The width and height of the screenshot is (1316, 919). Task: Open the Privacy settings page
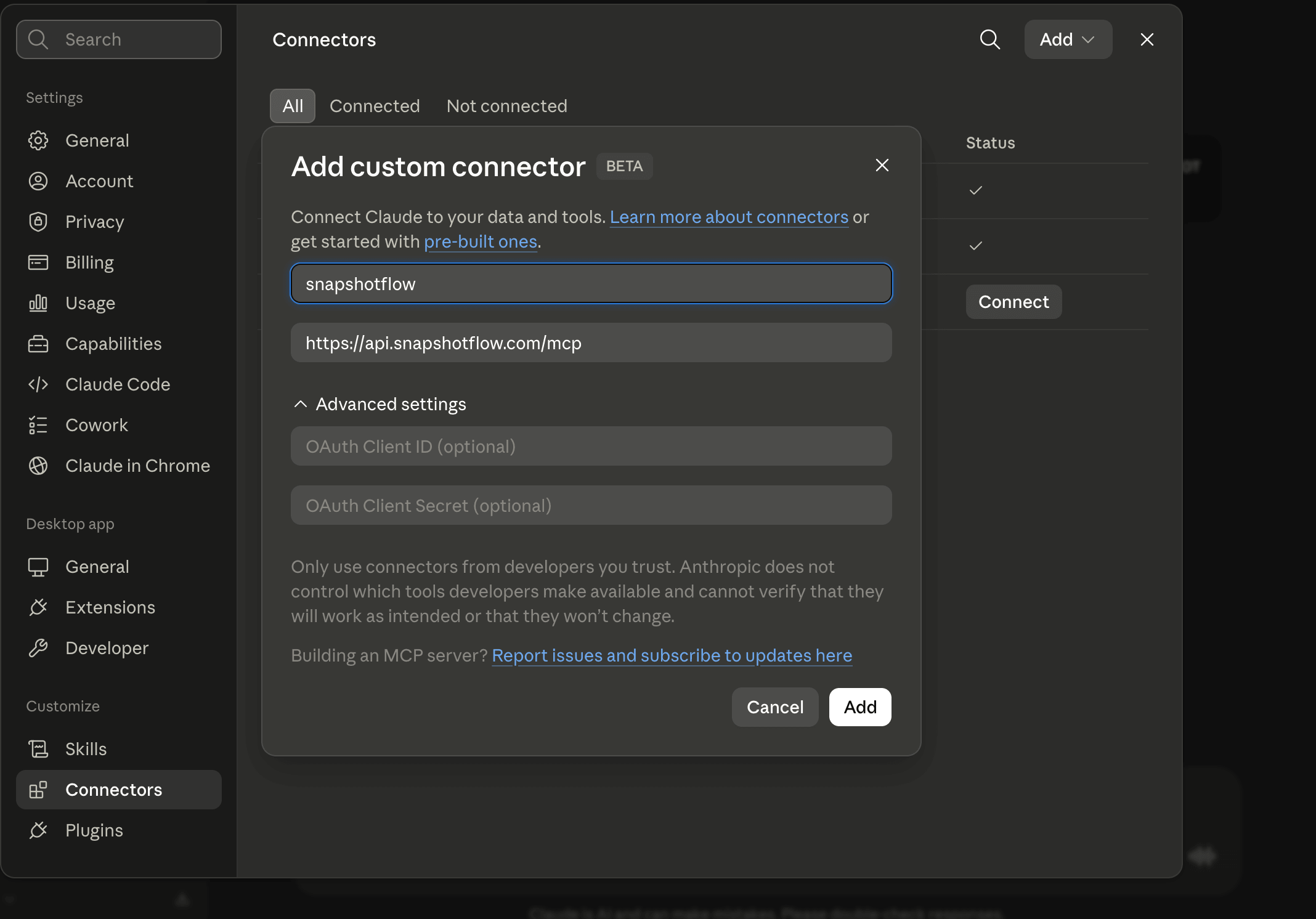click(119, 222)
